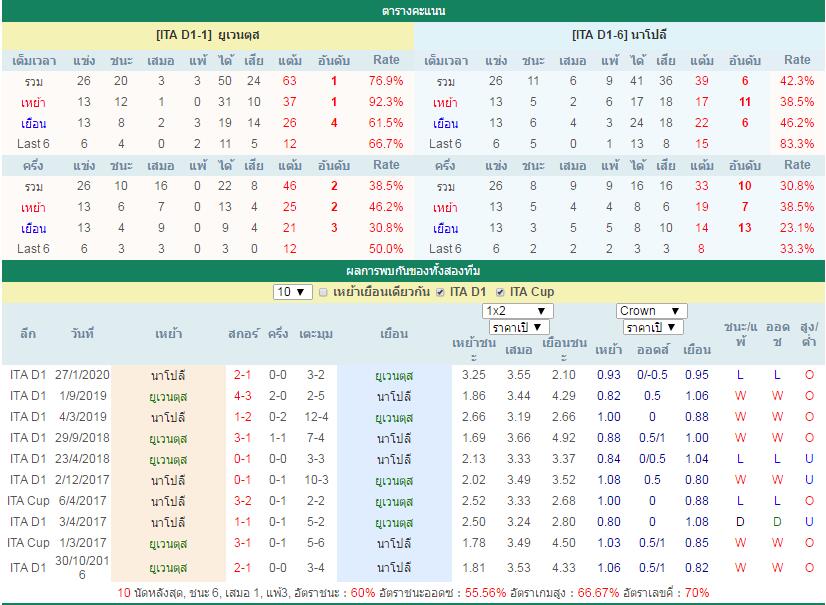Open home team นาโปลี in the 6/4/2017 match

tap(168, 501)
